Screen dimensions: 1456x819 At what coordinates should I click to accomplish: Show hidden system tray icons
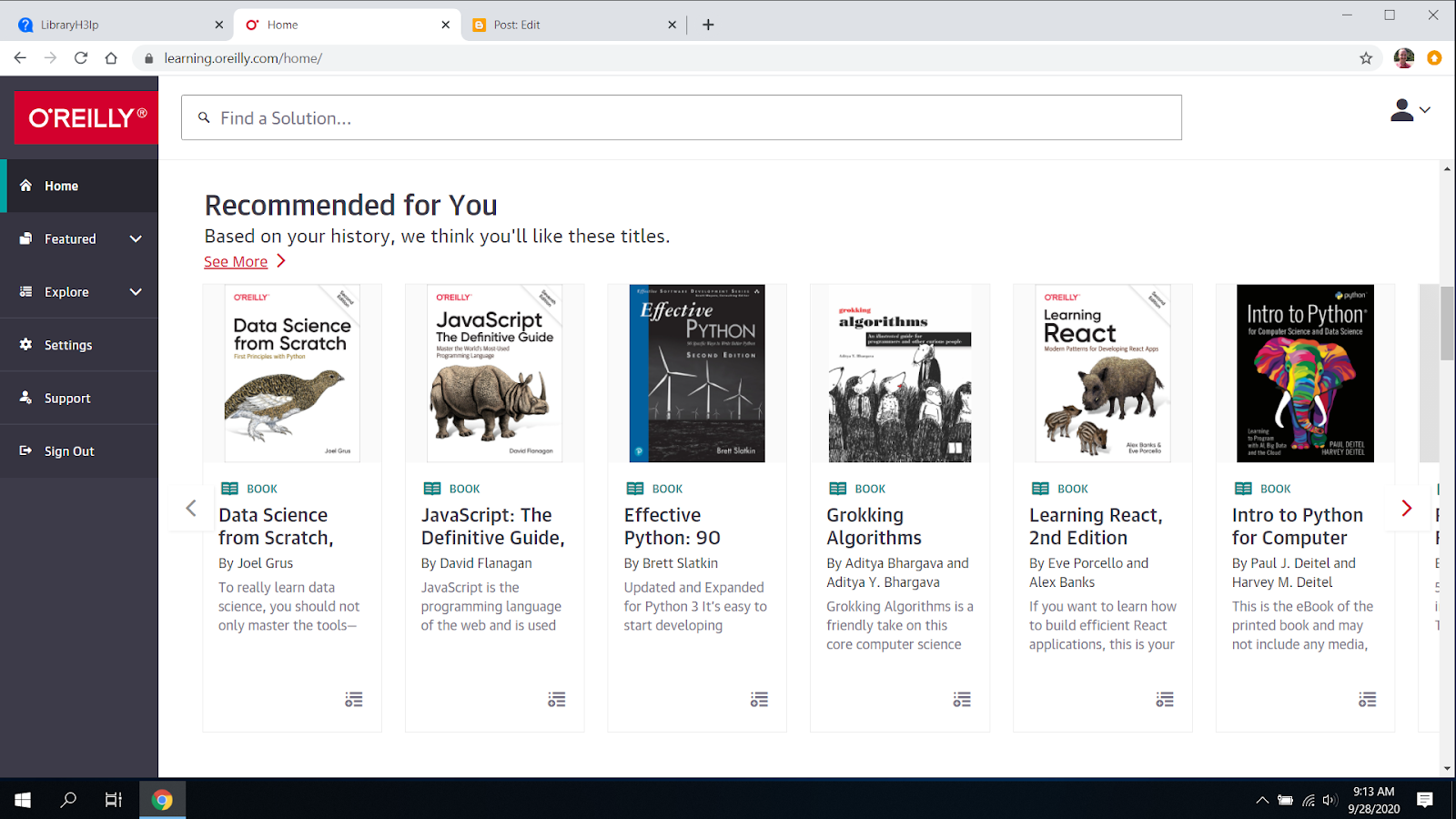(x=1262, y=801)
